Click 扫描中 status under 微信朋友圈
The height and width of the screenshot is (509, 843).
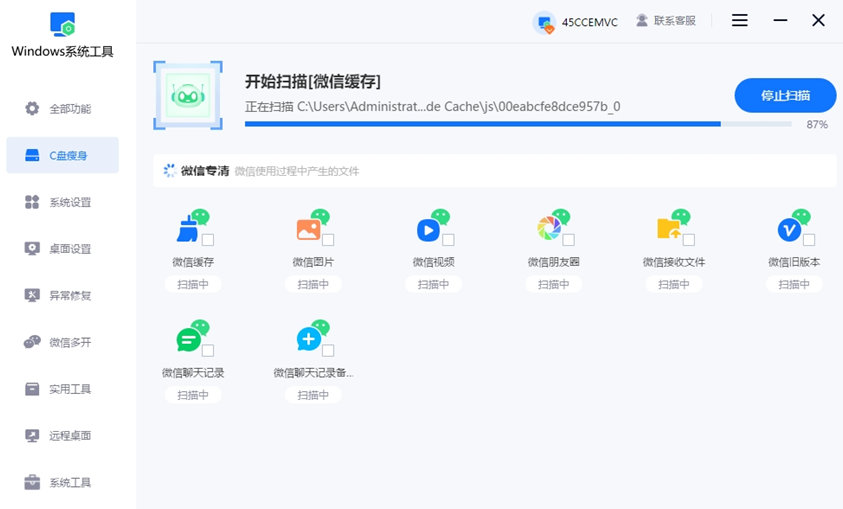[x=554, y=284]
